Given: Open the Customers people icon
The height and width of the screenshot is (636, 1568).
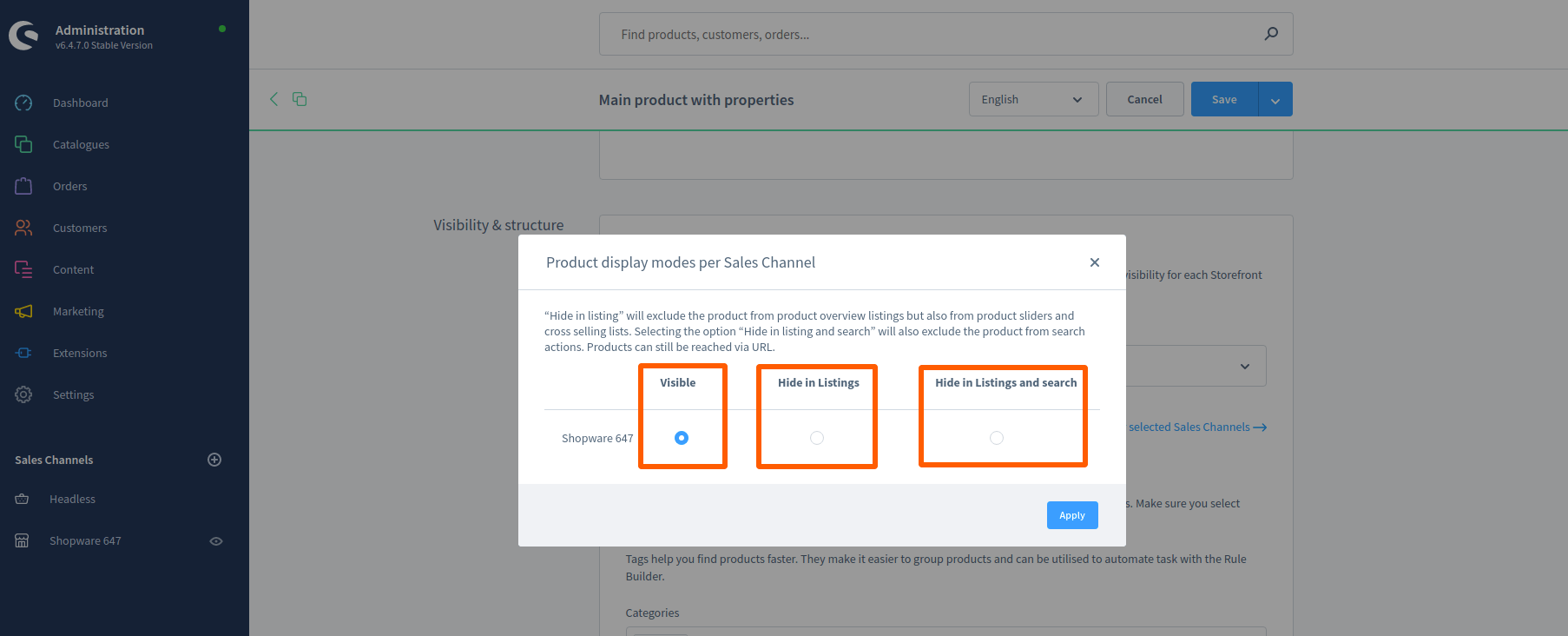Looking at the screenshot, I should pyautogui.click(x=23, y=228).
